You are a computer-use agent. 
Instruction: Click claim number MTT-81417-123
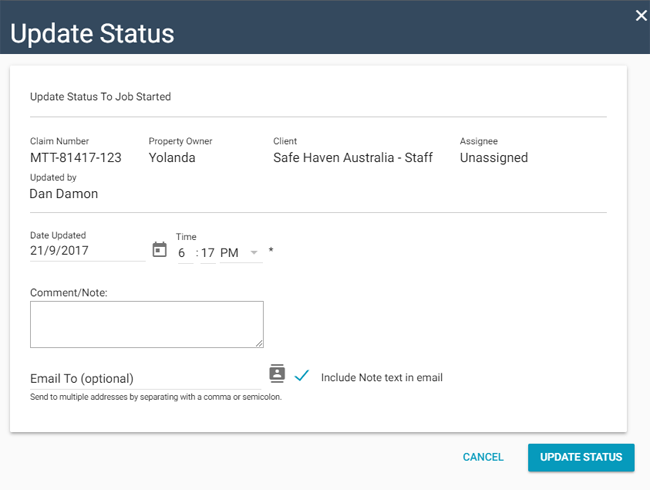[x=76, y=158]
